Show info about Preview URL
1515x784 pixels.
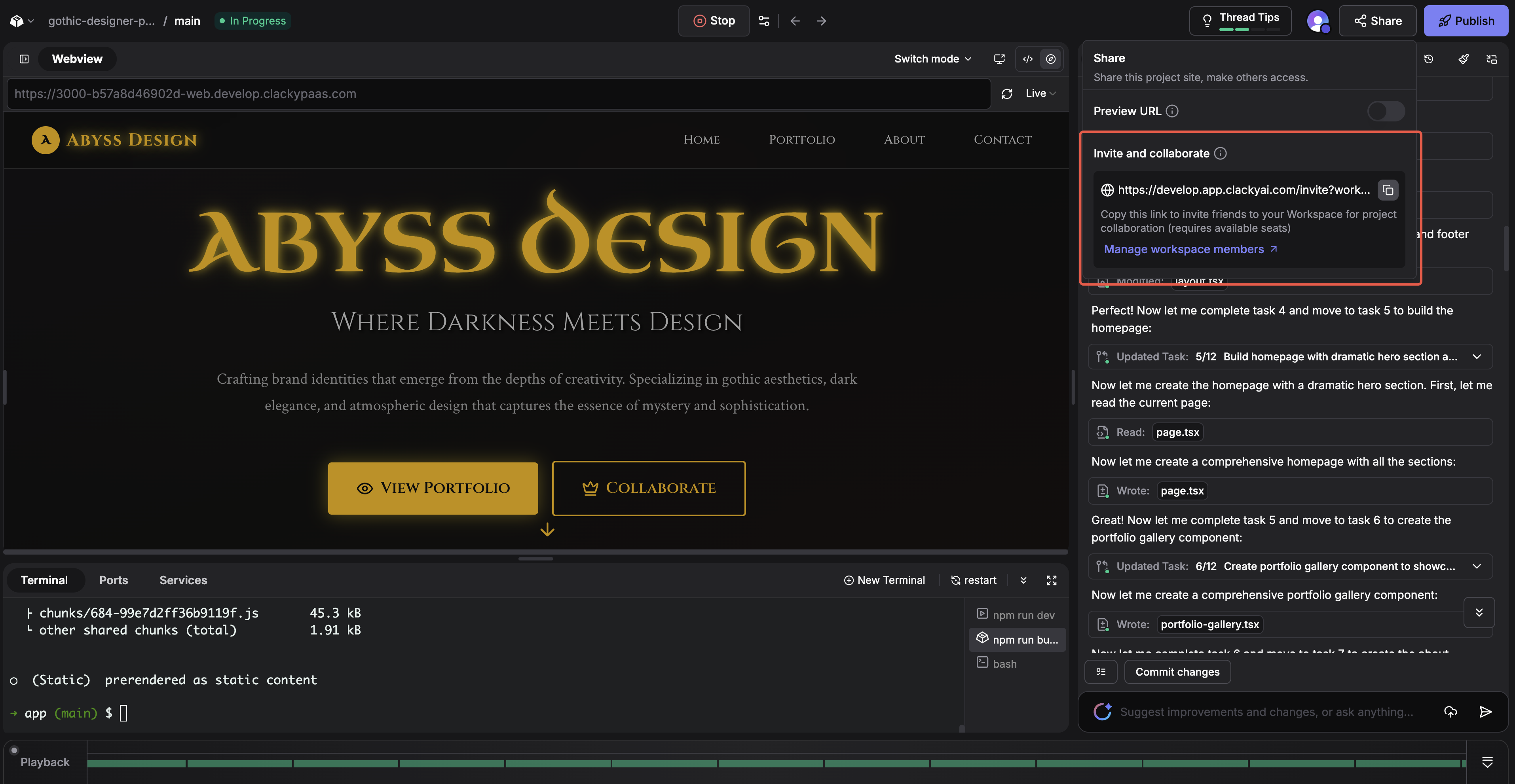(x=1172, y=111)
